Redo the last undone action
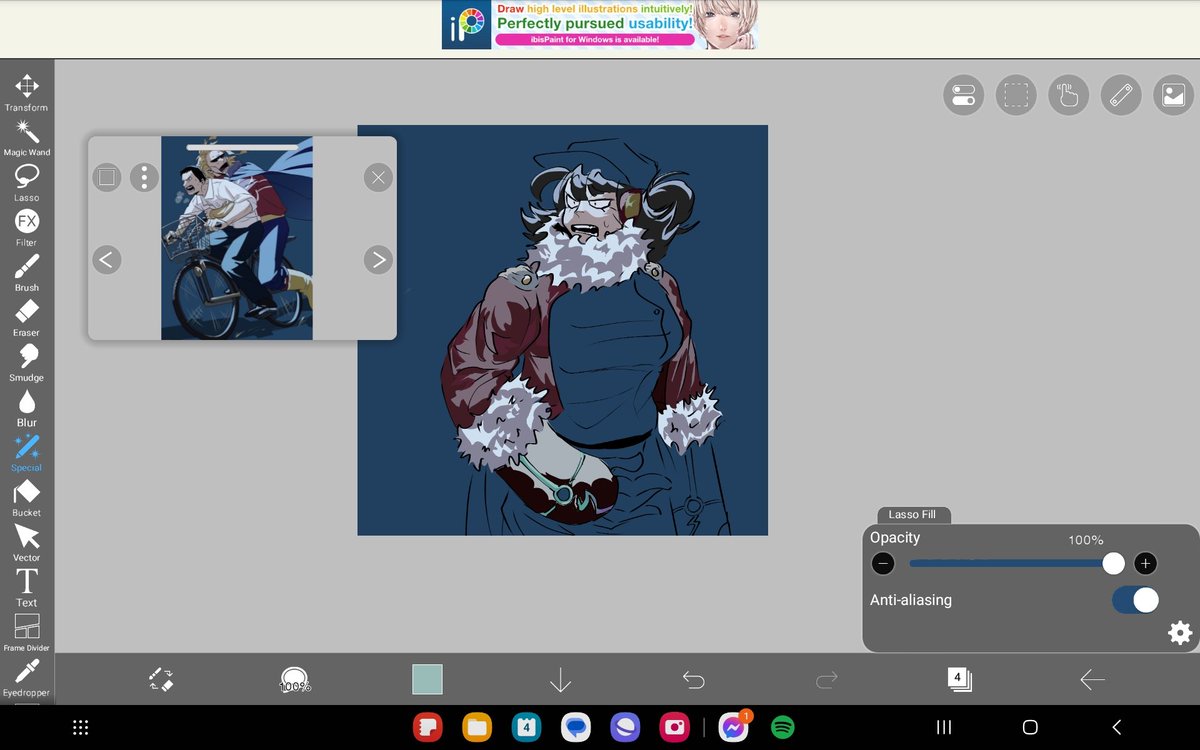The image size is (1200, 750). click(826, 681)
